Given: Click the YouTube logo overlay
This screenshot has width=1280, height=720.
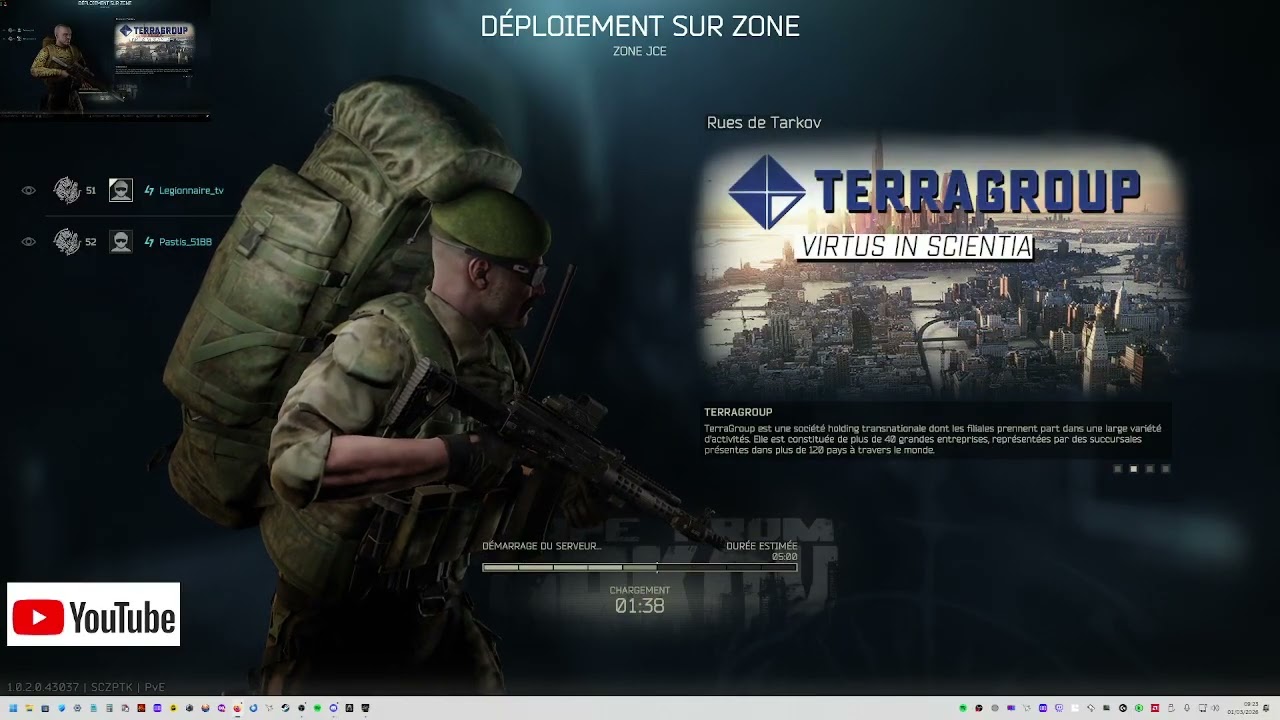Looking at the screenshot, I should coord(93,614).
